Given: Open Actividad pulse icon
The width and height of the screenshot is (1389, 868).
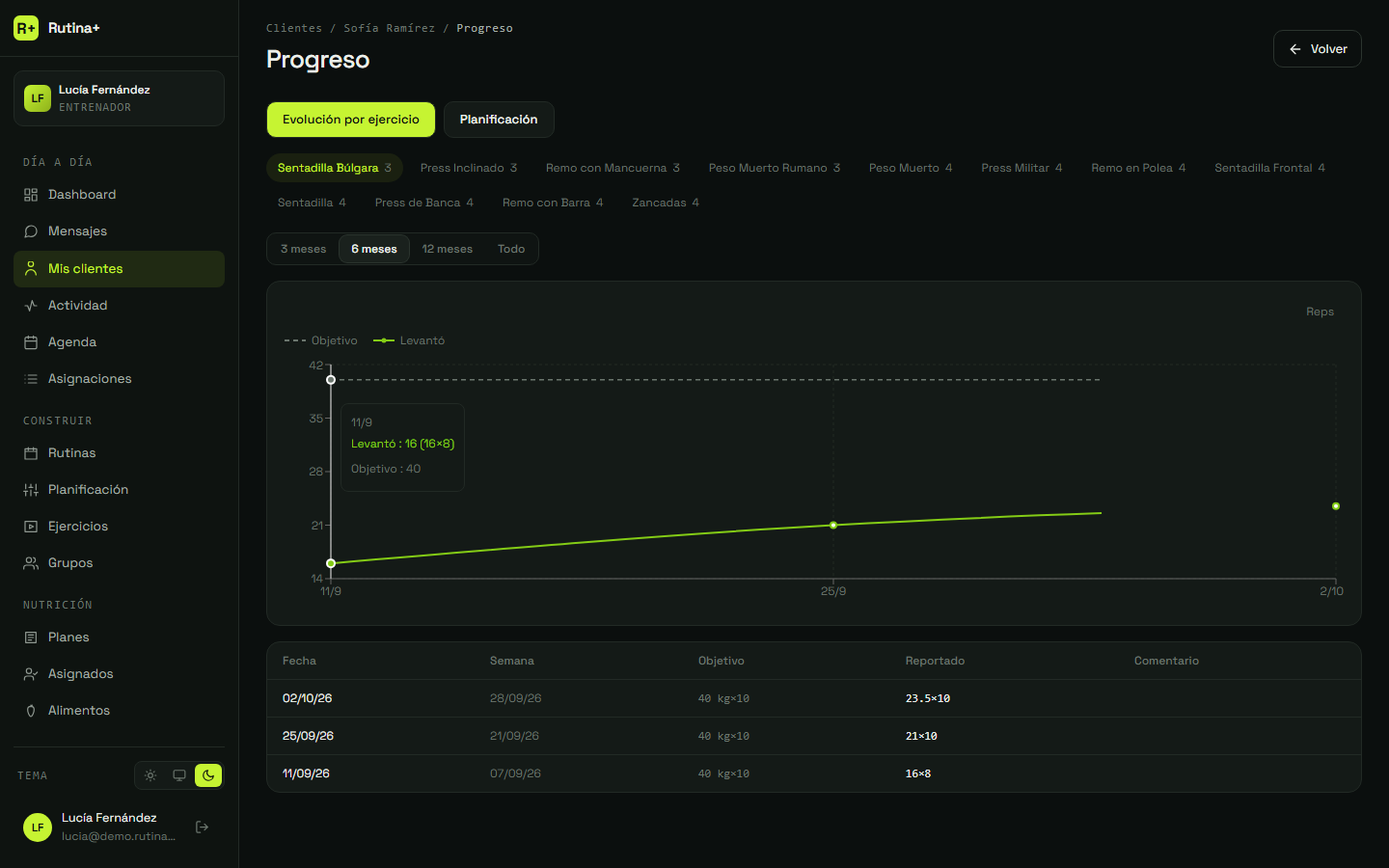Looking at the screenshot, I should pos(31,306).
